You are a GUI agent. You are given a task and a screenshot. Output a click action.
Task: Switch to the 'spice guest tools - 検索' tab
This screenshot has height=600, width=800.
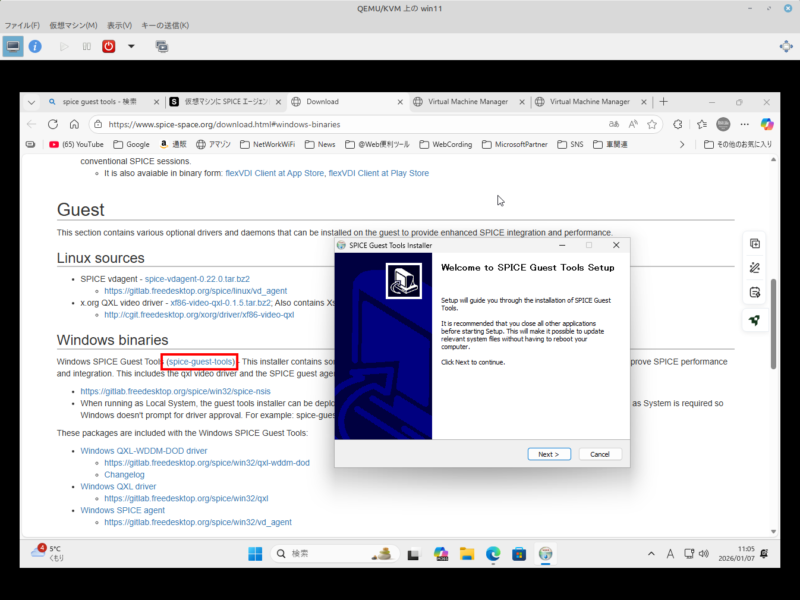[x=100, y=101]
